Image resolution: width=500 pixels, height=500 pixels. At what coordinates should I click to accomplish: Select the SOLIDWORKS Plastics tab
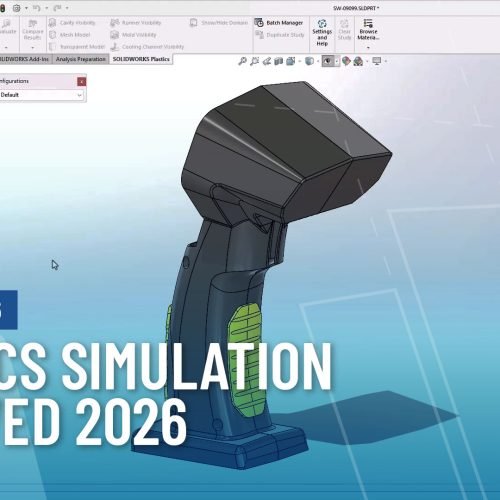click(x=141, y=59)
